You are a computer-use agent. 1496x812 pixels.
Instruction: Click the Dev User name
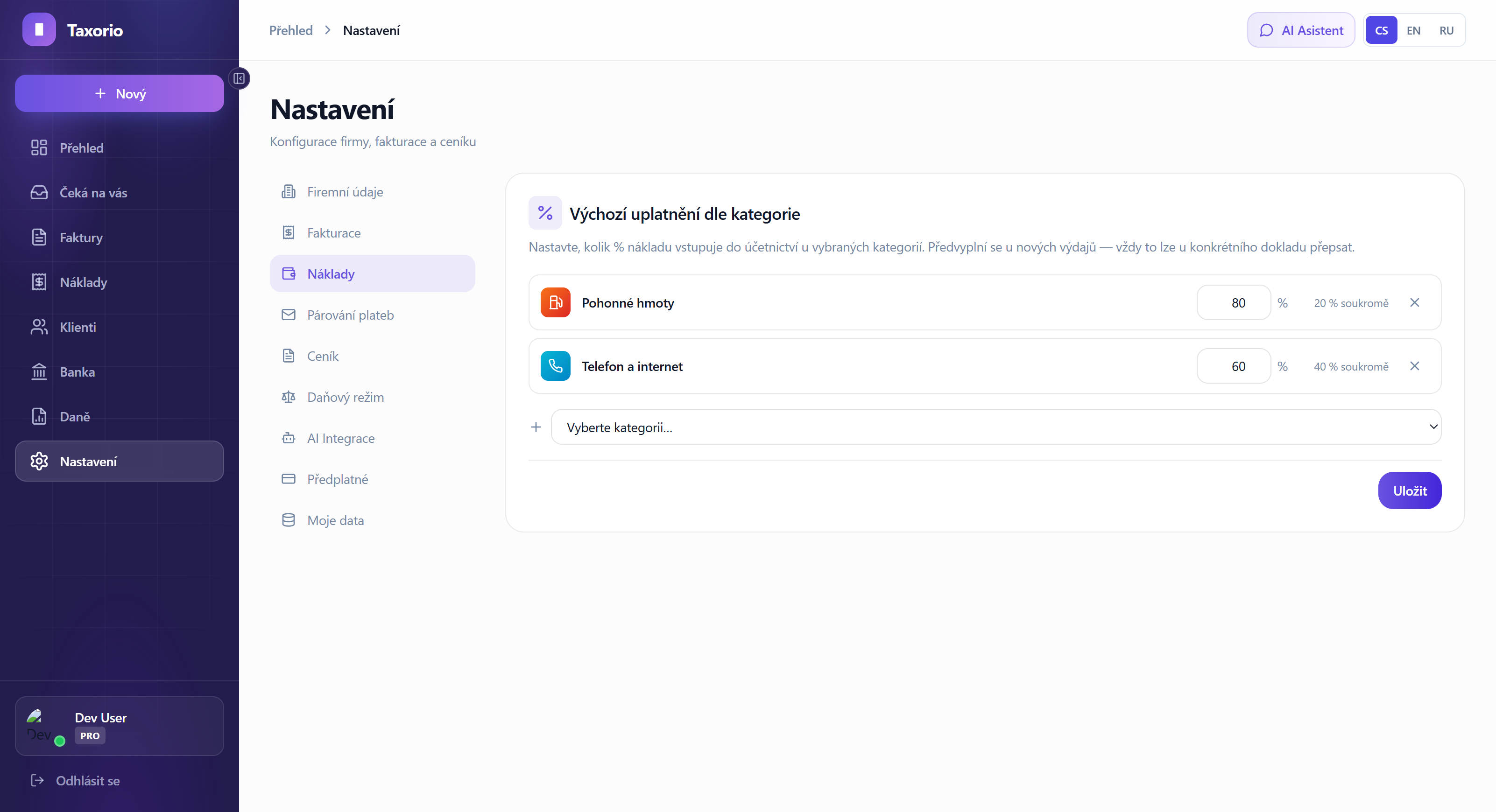(x=100, y=717)
